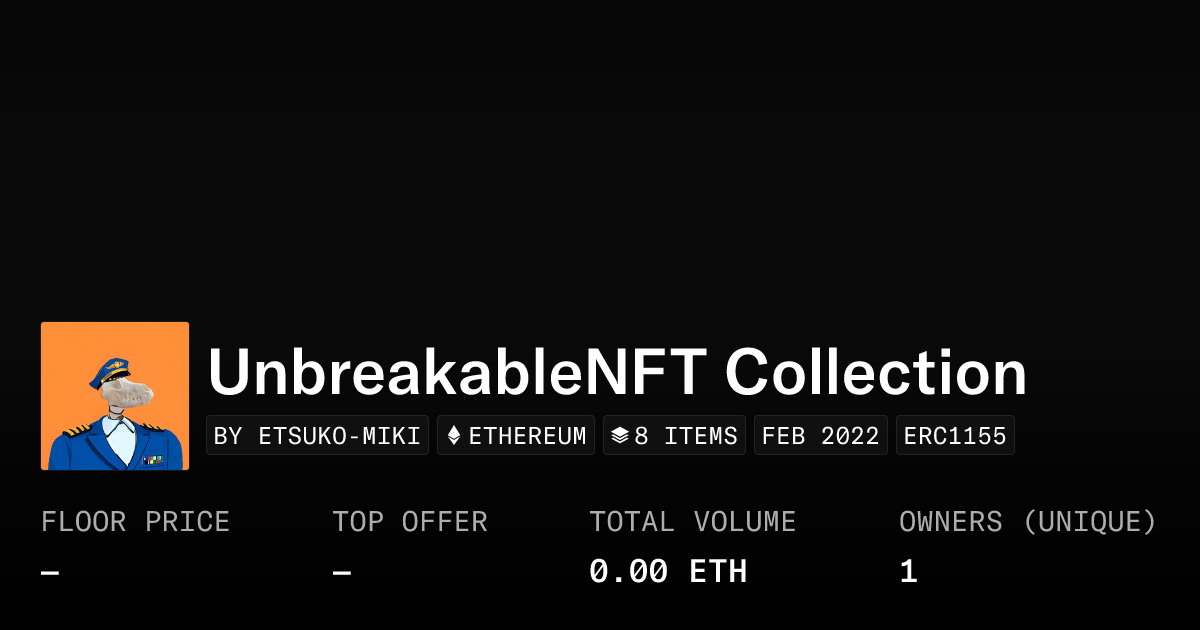The image size is (1200, 630).
Task: Open the creator ETSUKO-MIKI badge
Action: 318,436
